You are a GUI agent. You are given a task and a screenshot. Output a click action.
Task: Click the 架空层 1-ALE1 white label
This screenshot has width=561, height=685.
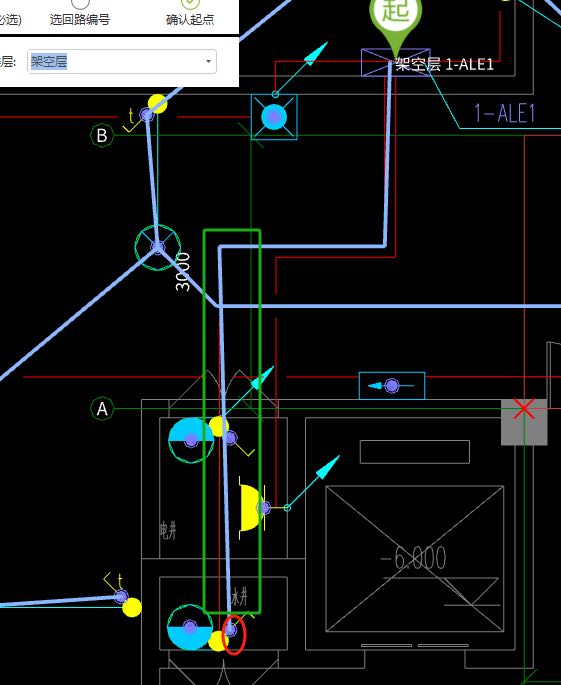tap(444, 65)
